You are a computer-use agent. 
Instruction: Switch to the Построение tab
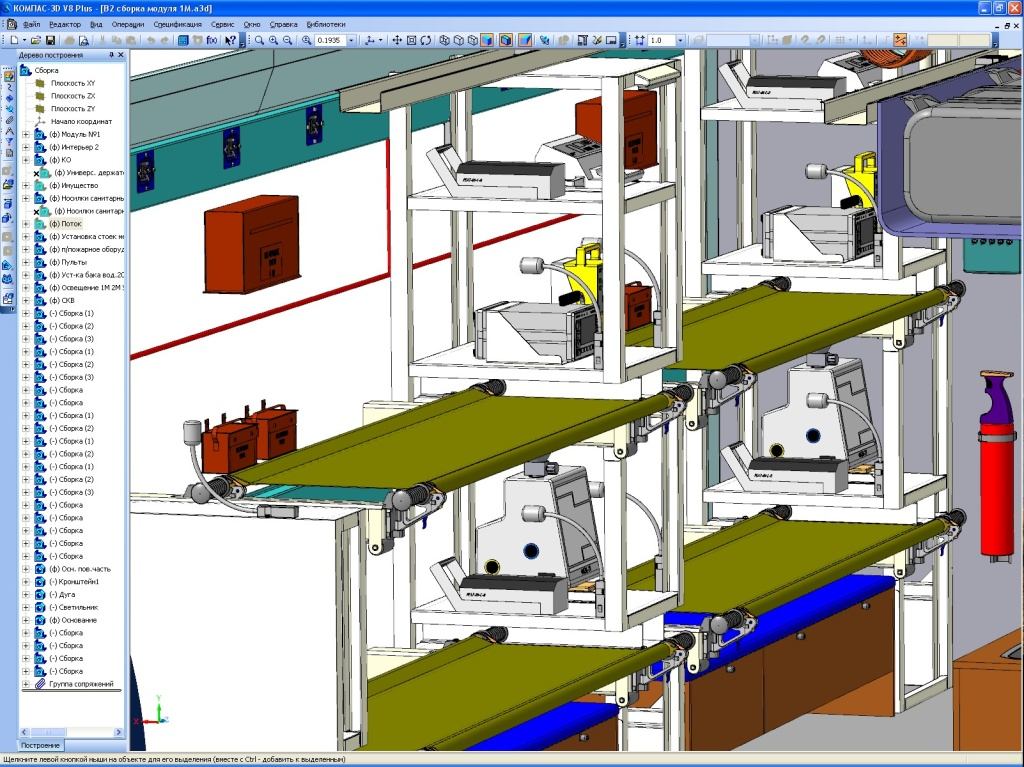[42, 745]
